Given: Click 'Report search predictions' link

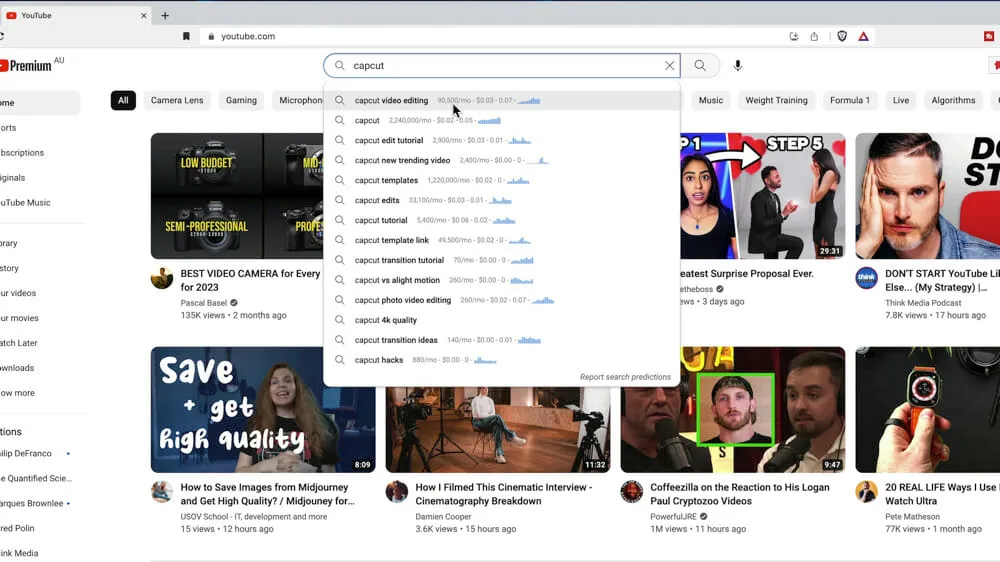Looking at the screenshot, I should pos(625,377).
